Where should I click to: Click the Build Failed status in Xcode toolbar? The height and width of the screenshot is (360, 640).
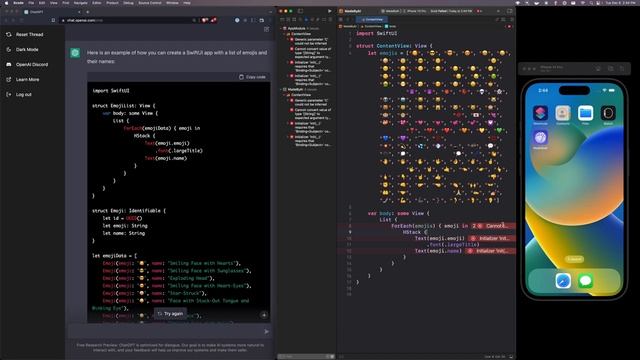[x=451, y=11]
